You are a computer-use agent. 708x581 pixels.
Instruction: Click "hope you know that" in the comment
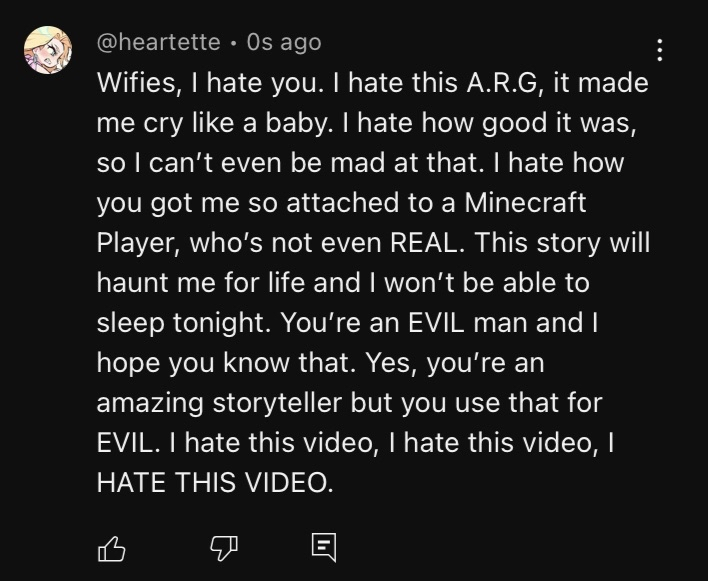212,362
